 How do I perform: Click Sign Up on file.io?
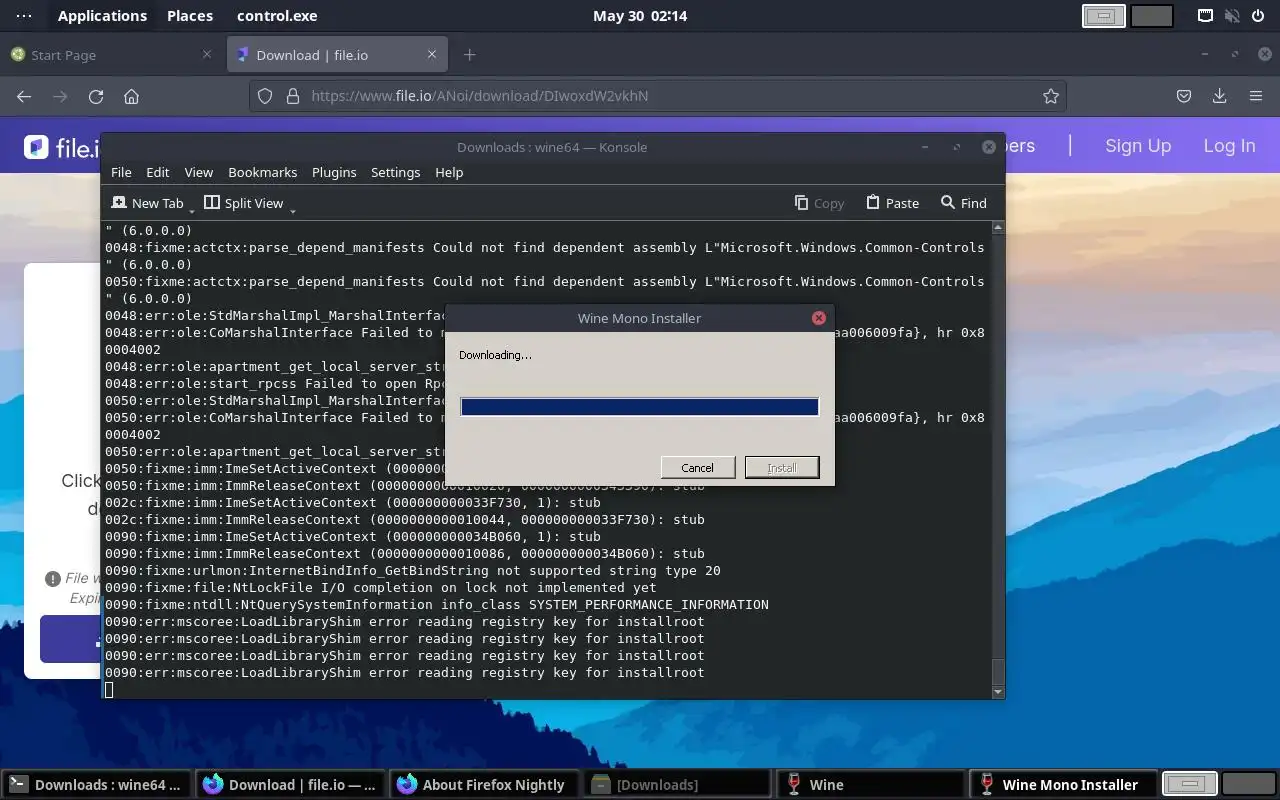click(1138, 146)
